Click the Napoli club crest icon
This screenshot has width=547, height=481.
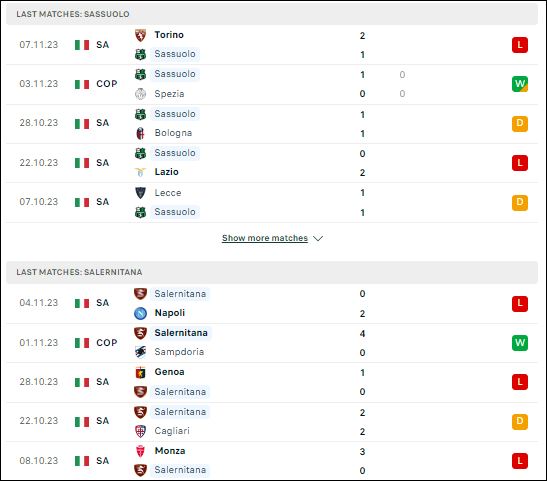[140, 313]
